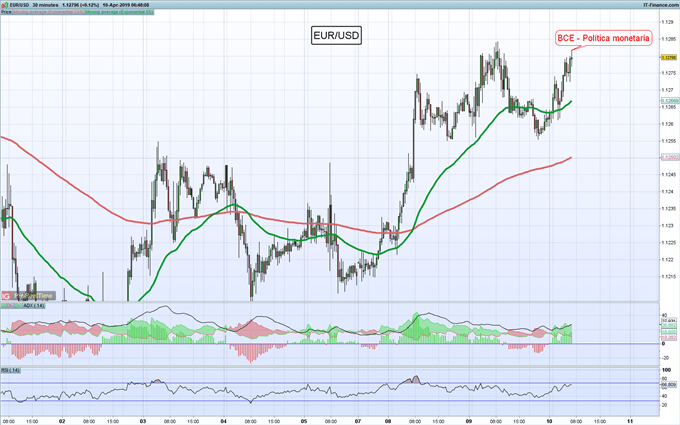Click the -20 level on the ADX axis
The image size is (680, 425).
(665, 358)
